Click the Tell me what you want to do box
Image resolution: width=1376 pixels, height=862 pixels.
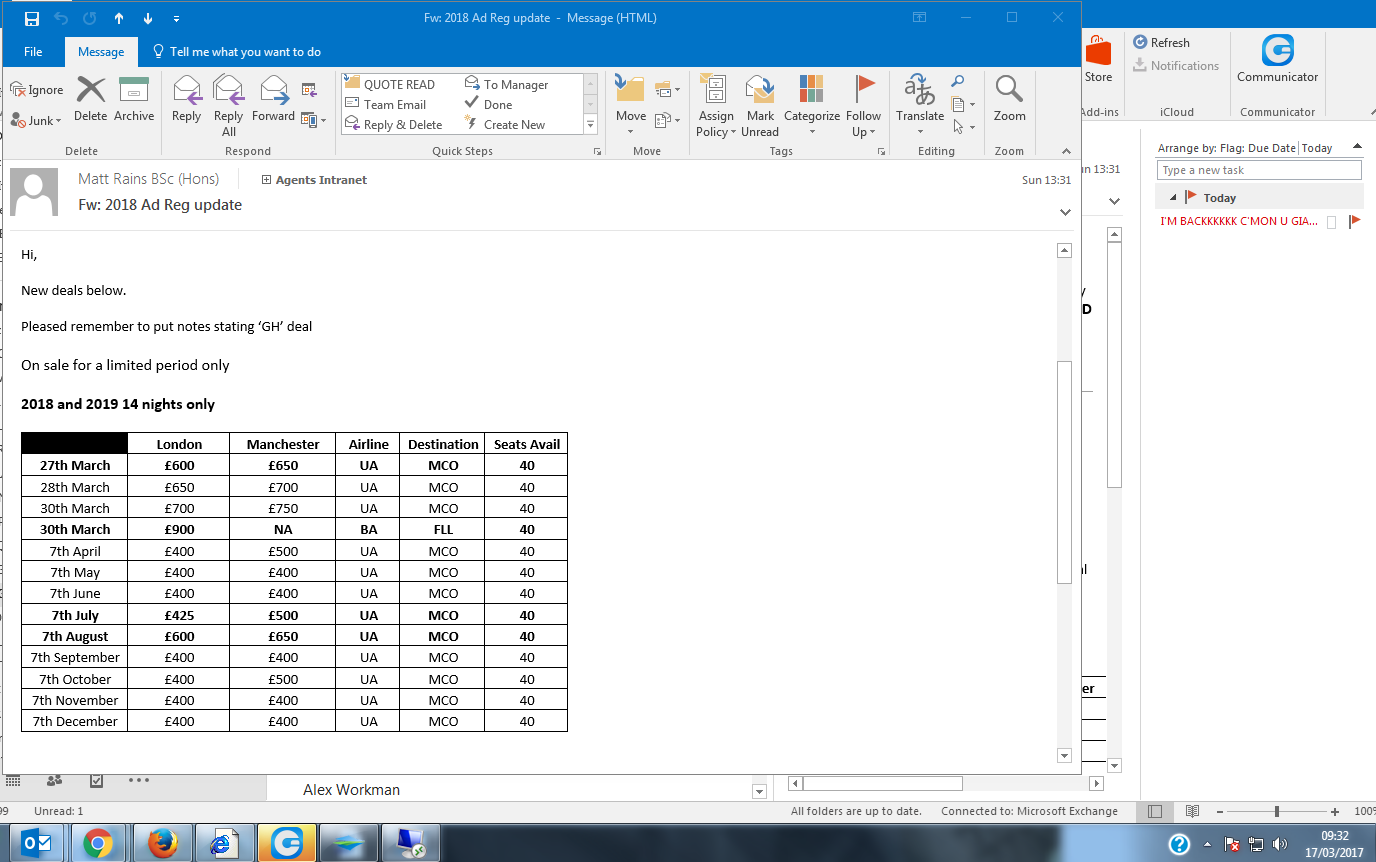237,52
